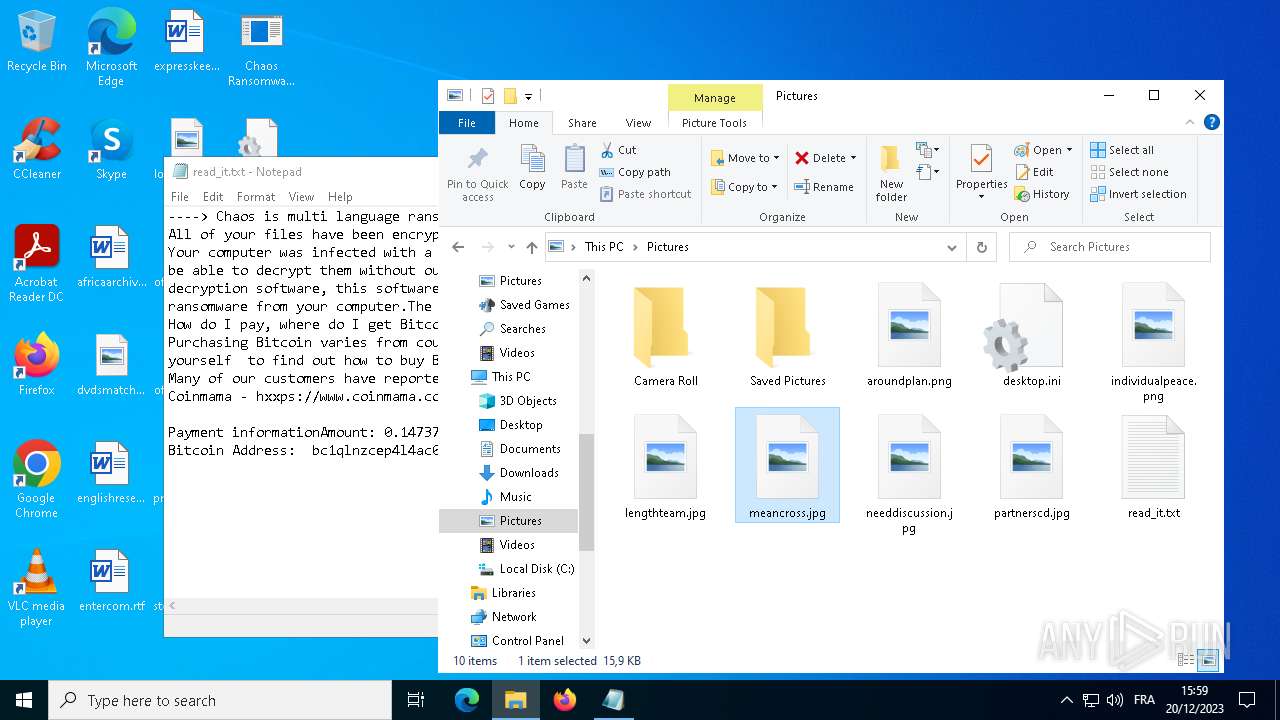Click Select none in the ribbon
Viewport: 1280px width, 720px height.
1129,172
